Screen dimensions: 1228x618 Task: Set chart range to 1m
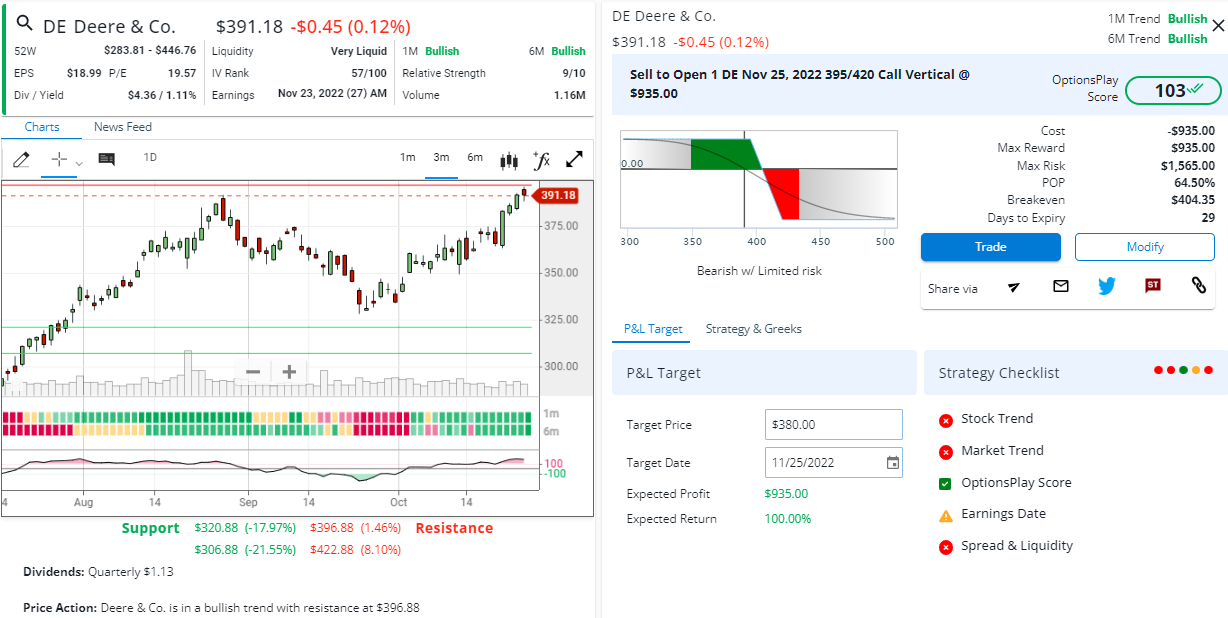408,157
